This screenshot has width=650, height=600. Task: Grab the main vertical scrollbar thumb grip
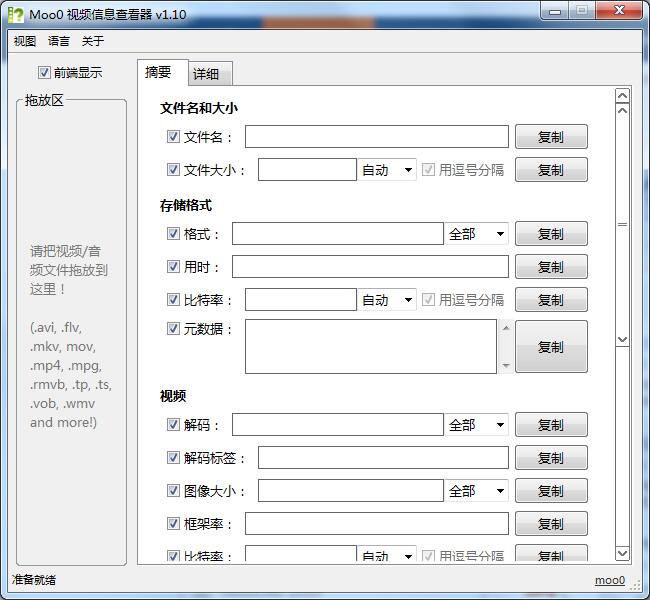coord(622,225)
